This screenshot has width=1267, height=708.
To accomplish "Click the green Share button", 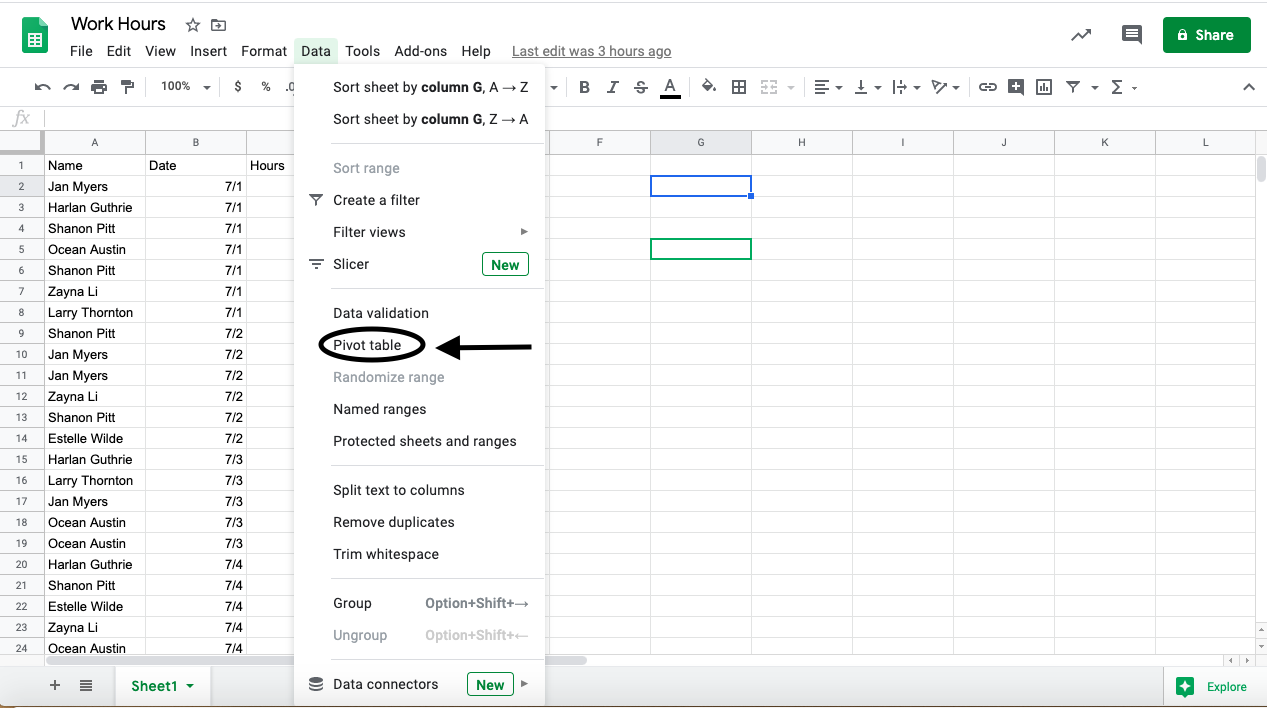I will (1206, 35).
